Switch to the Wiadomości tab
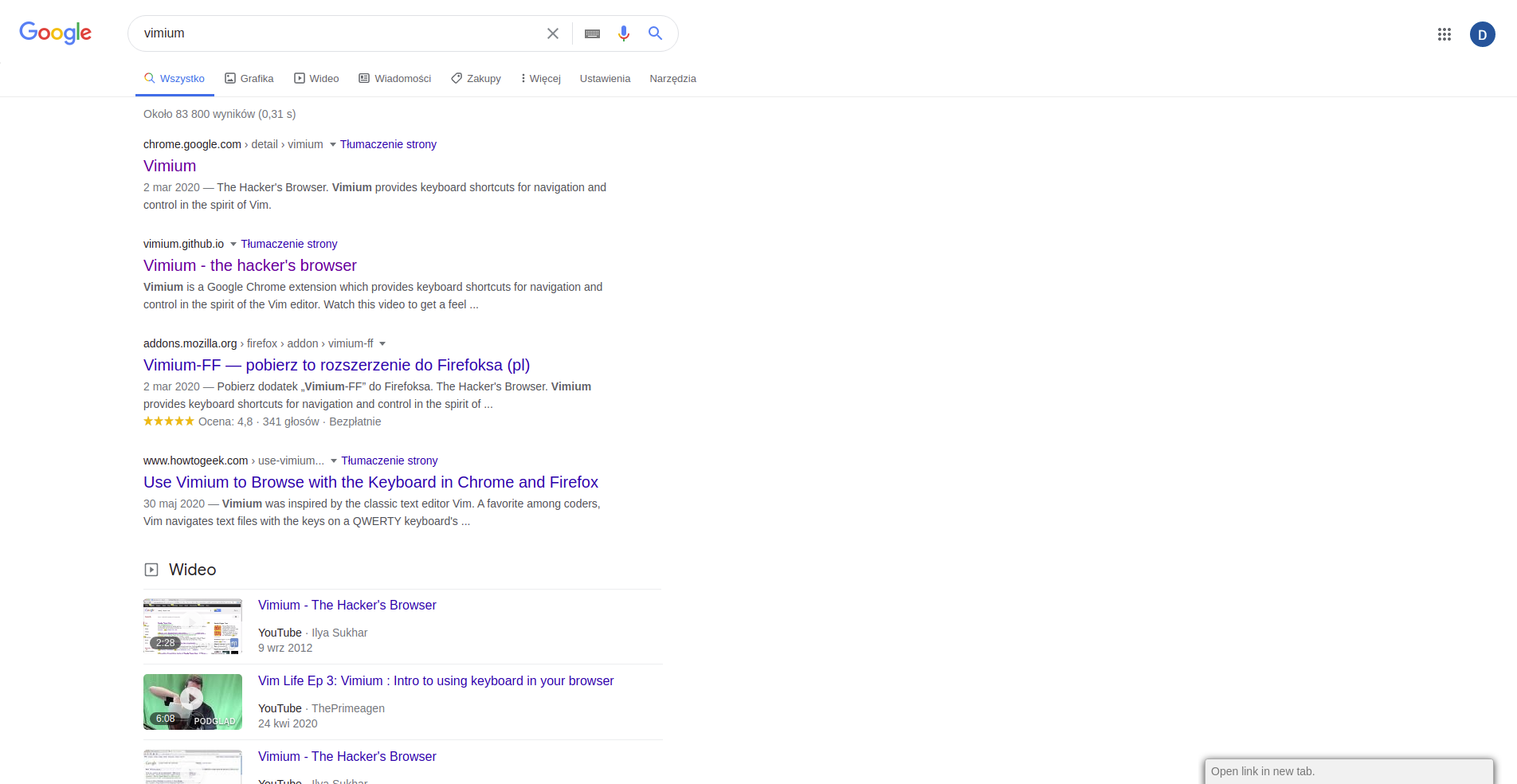1517x784 pixels. click(x=394, y=78)
